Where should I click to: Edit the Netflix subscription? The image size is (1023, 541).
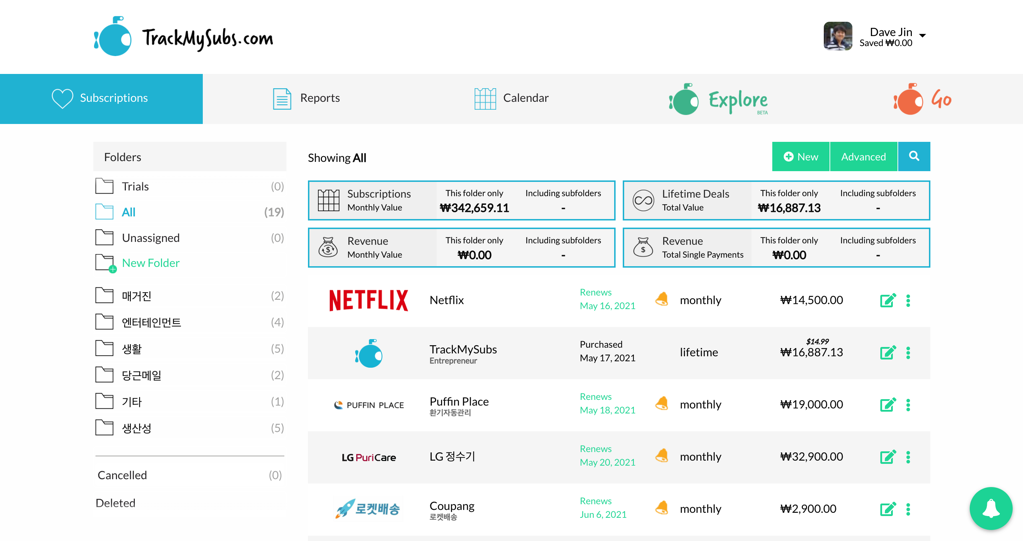click(x=887, y=300)
